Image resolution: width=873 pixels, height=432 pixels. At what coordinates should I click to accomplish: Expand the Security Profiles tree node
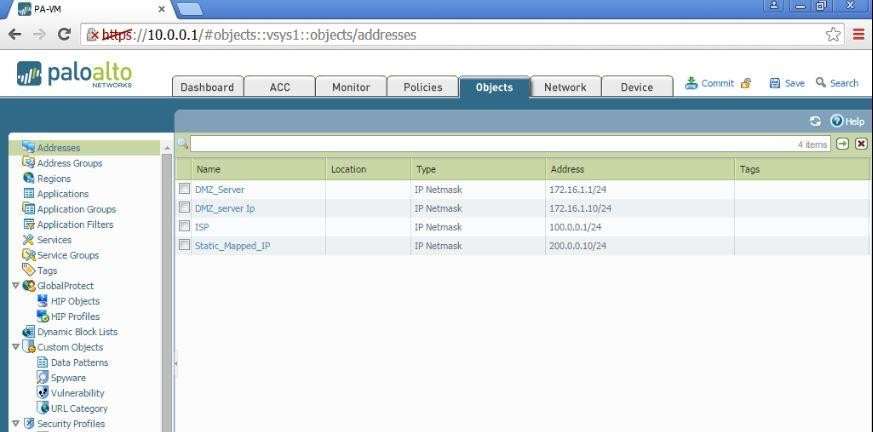[x=15, y=424]
